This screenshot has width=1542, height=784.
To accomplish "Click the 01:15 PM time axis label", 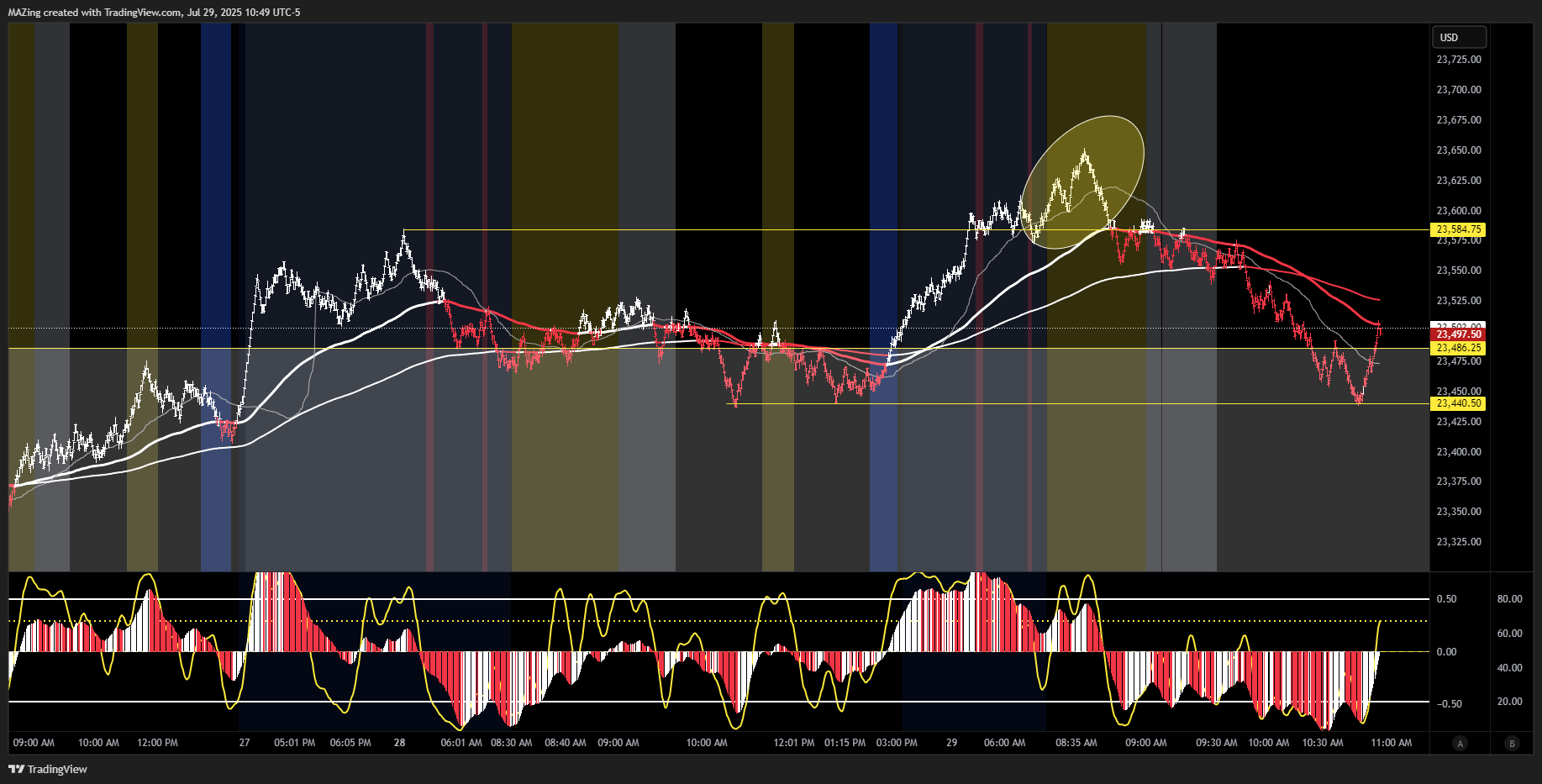I will point(845,743).
